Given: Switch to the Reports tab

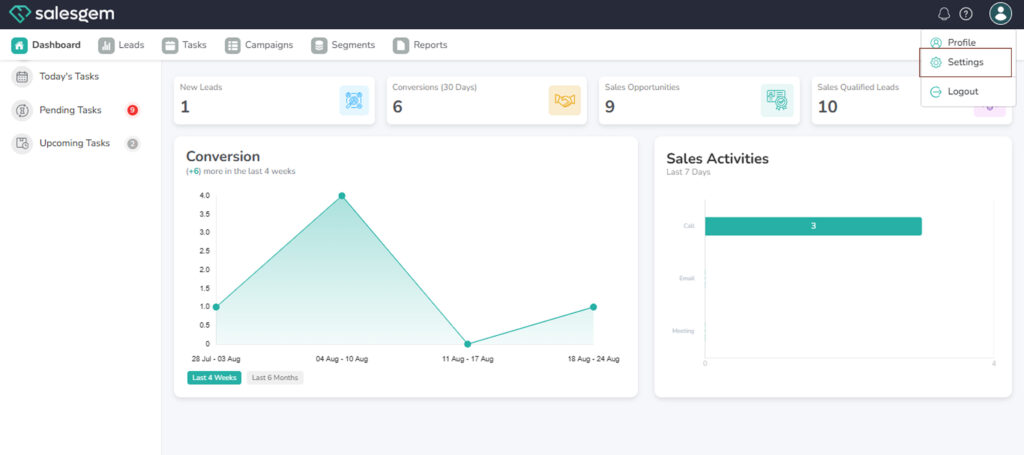Looking at the screenshot, I should 420,45.
